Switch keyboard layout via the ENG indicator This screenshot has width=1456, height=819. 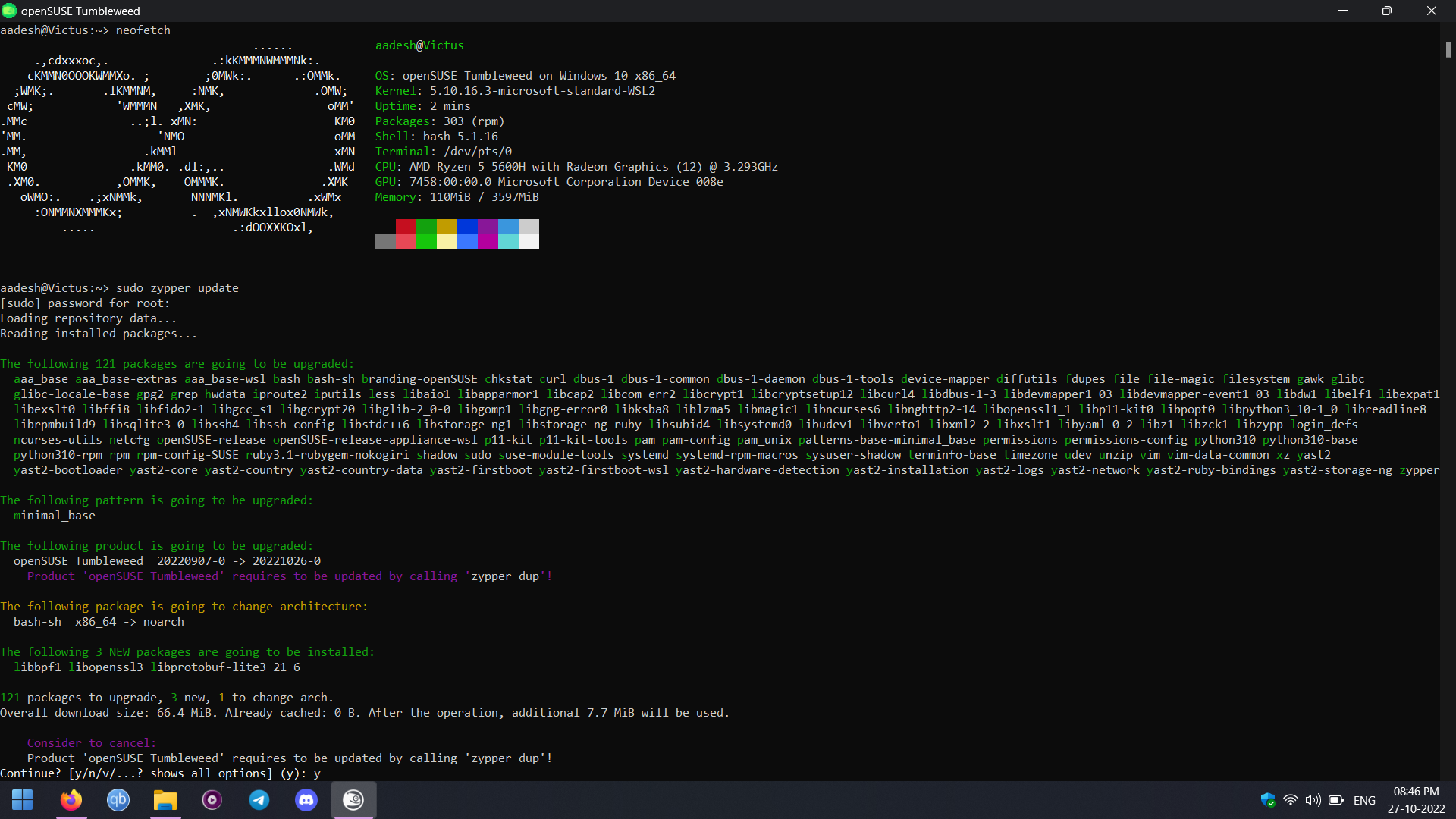click(x=1364, y=800)
